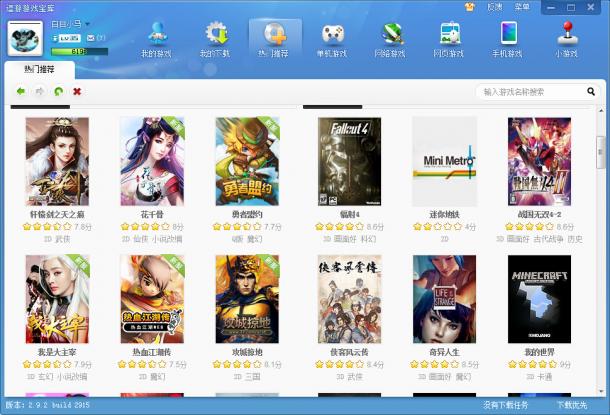Expand the dropdown arrow beside username 白白小马

point(87,25)
